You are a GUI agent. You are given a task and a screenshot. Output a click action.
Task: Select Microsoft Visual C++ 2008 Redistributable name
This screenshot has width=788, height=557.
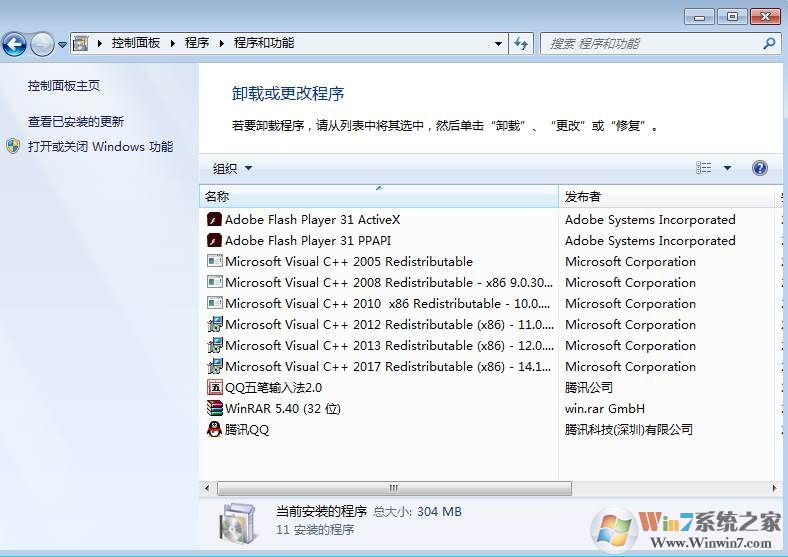click(389, 283)
